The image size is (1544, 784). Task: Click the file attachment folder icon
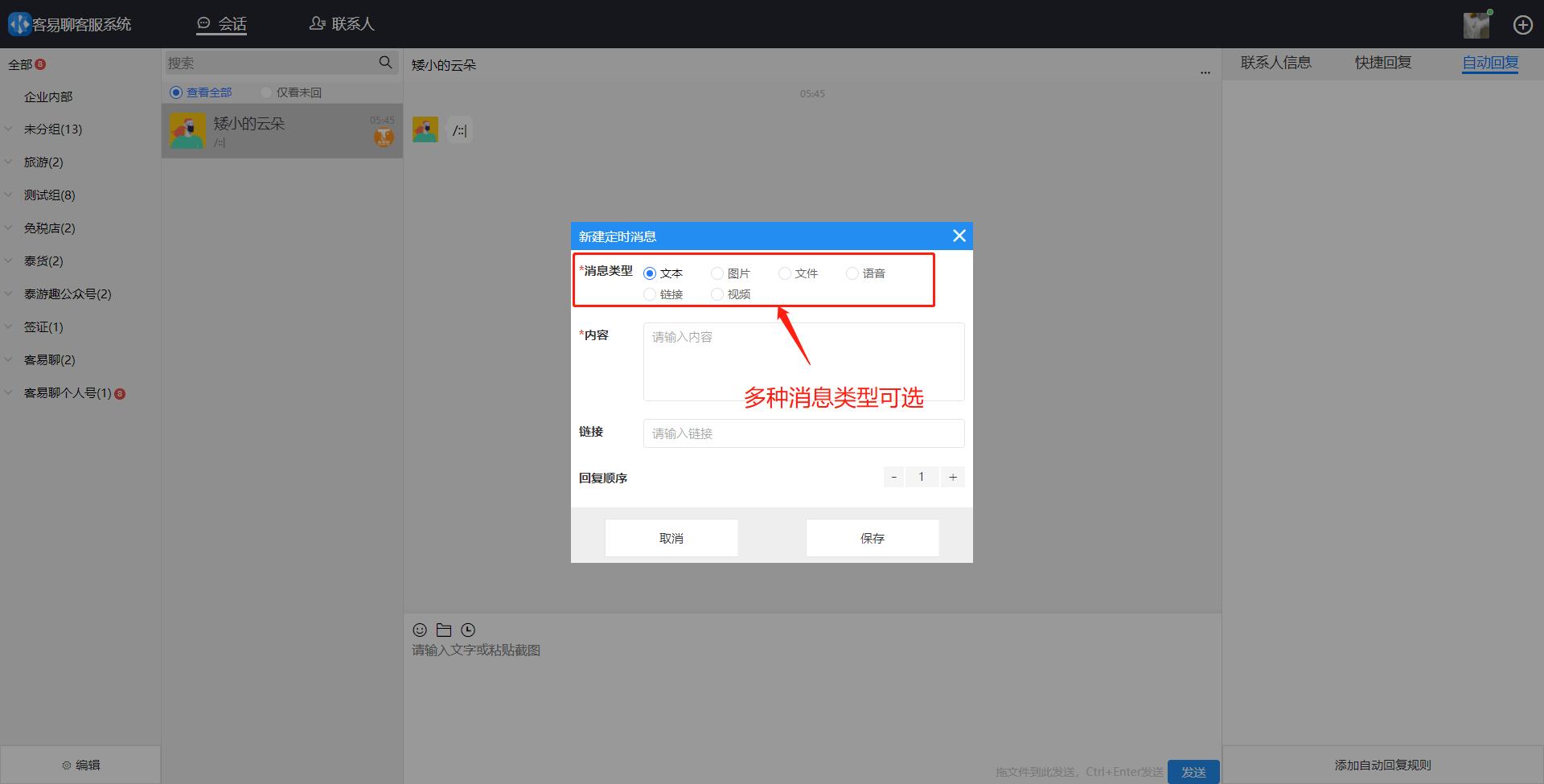coord(443,630)
